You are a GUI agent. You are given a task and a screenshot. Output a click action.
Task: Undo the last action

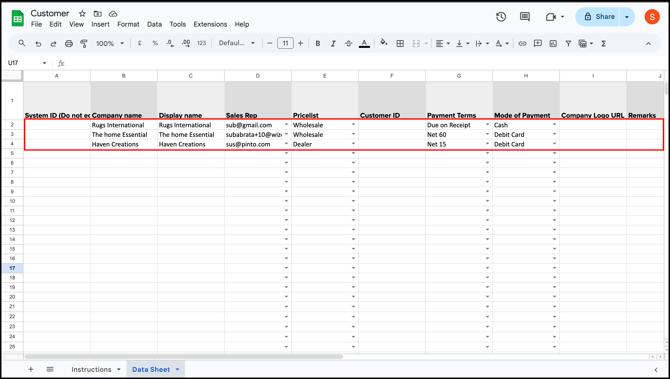tap(38, 44)
